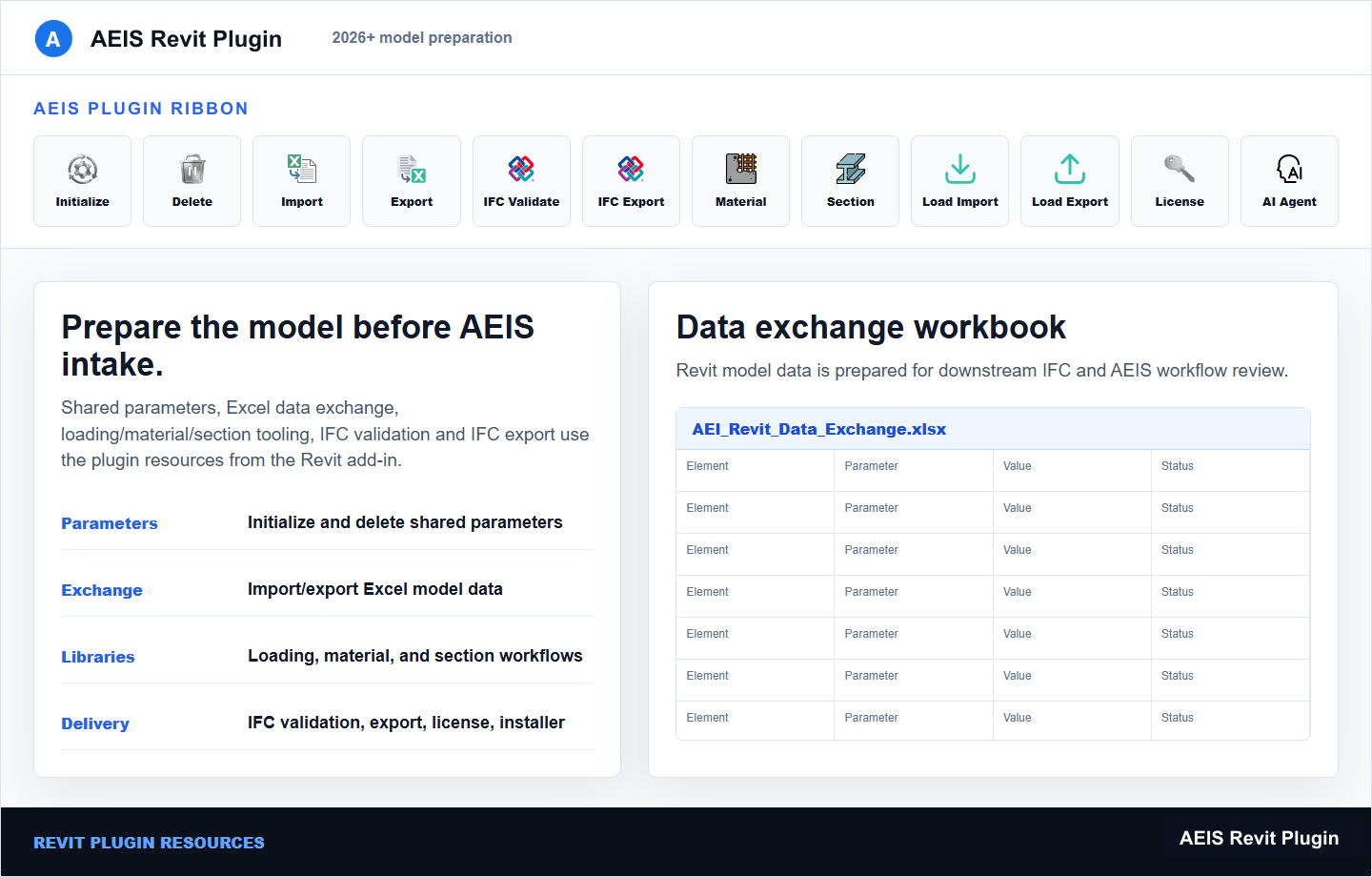
Task: Start the AI Agent tool
Action: point(1289,181)
